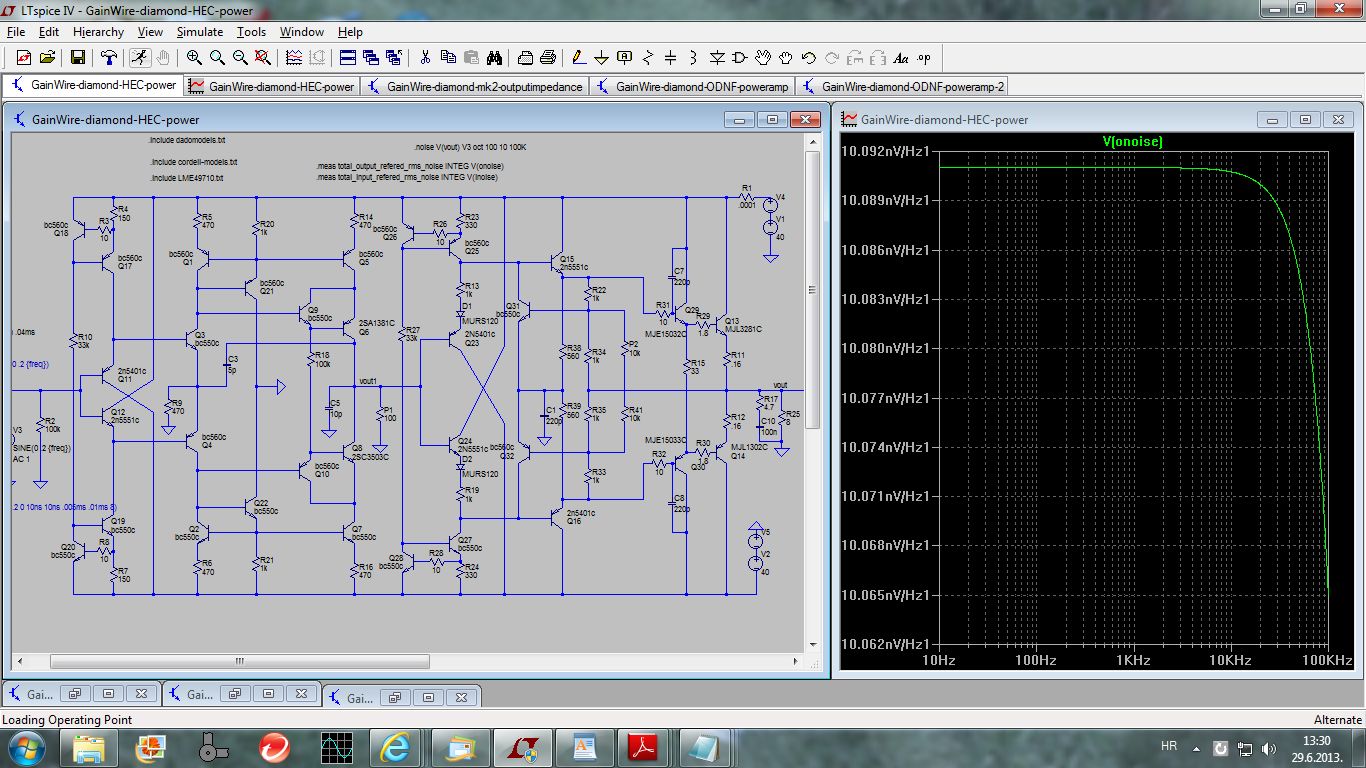Click the .include dadomodels.txt directive
Screen dimensions: 1366x768
click(187, 141)
